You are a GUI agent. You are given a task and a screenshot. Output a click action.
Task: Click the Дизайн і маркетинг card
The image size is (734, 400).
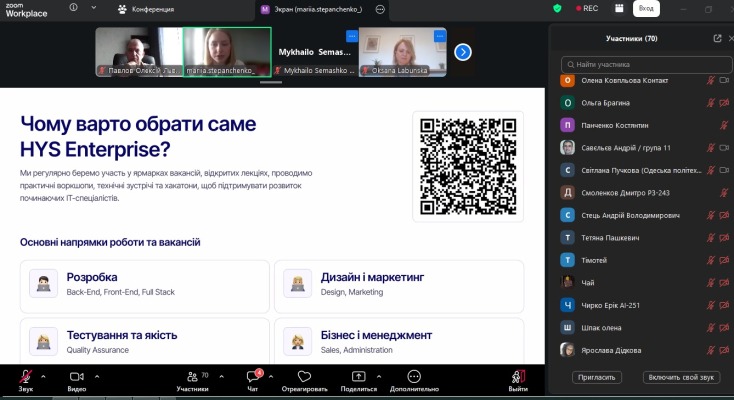(x=399, y=286)
